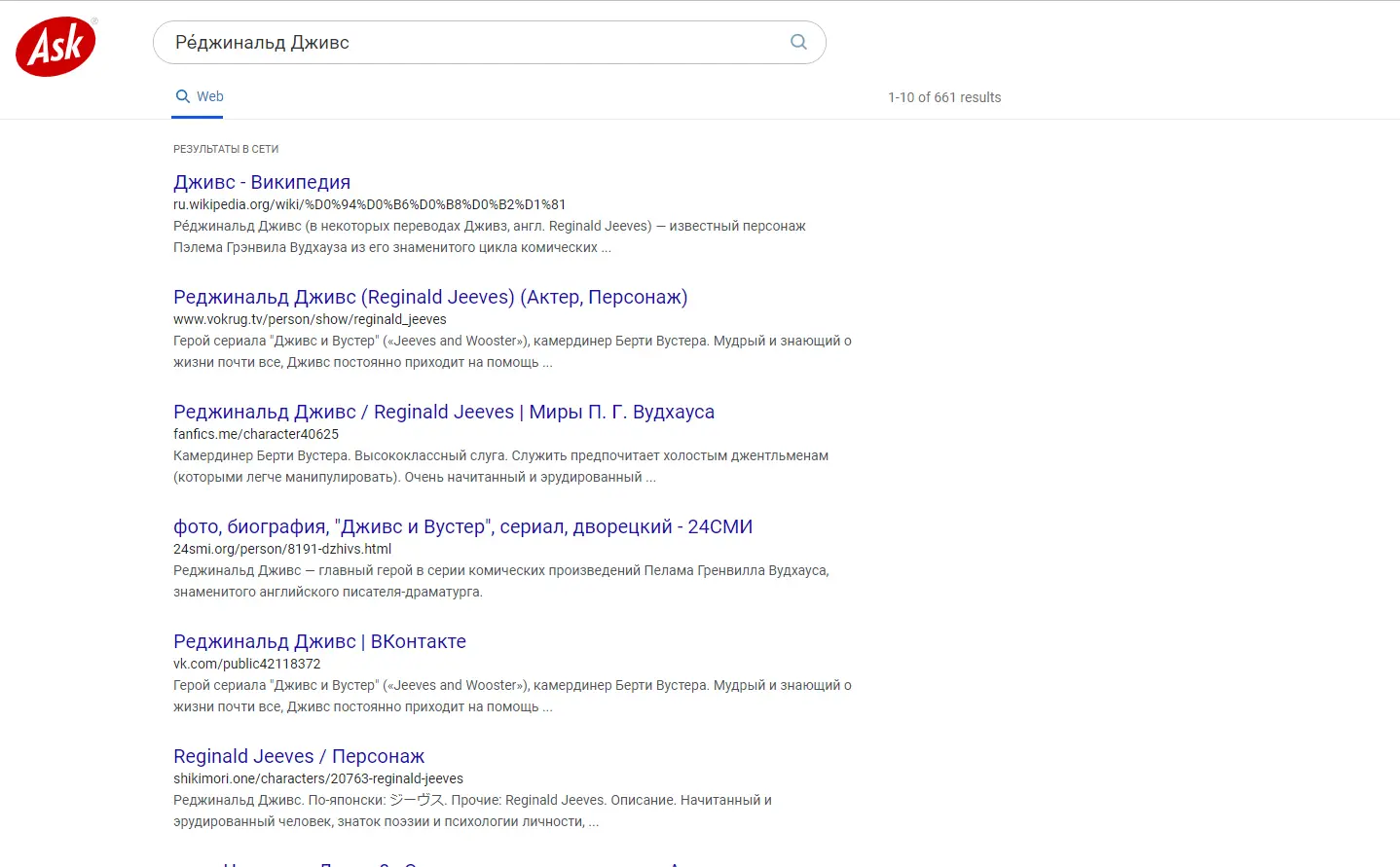Open Реджинальд Дживс (Актер, Персонаж) result
Image resolution: width=1400 pixels, height=867 pixels.
(430, 297)
